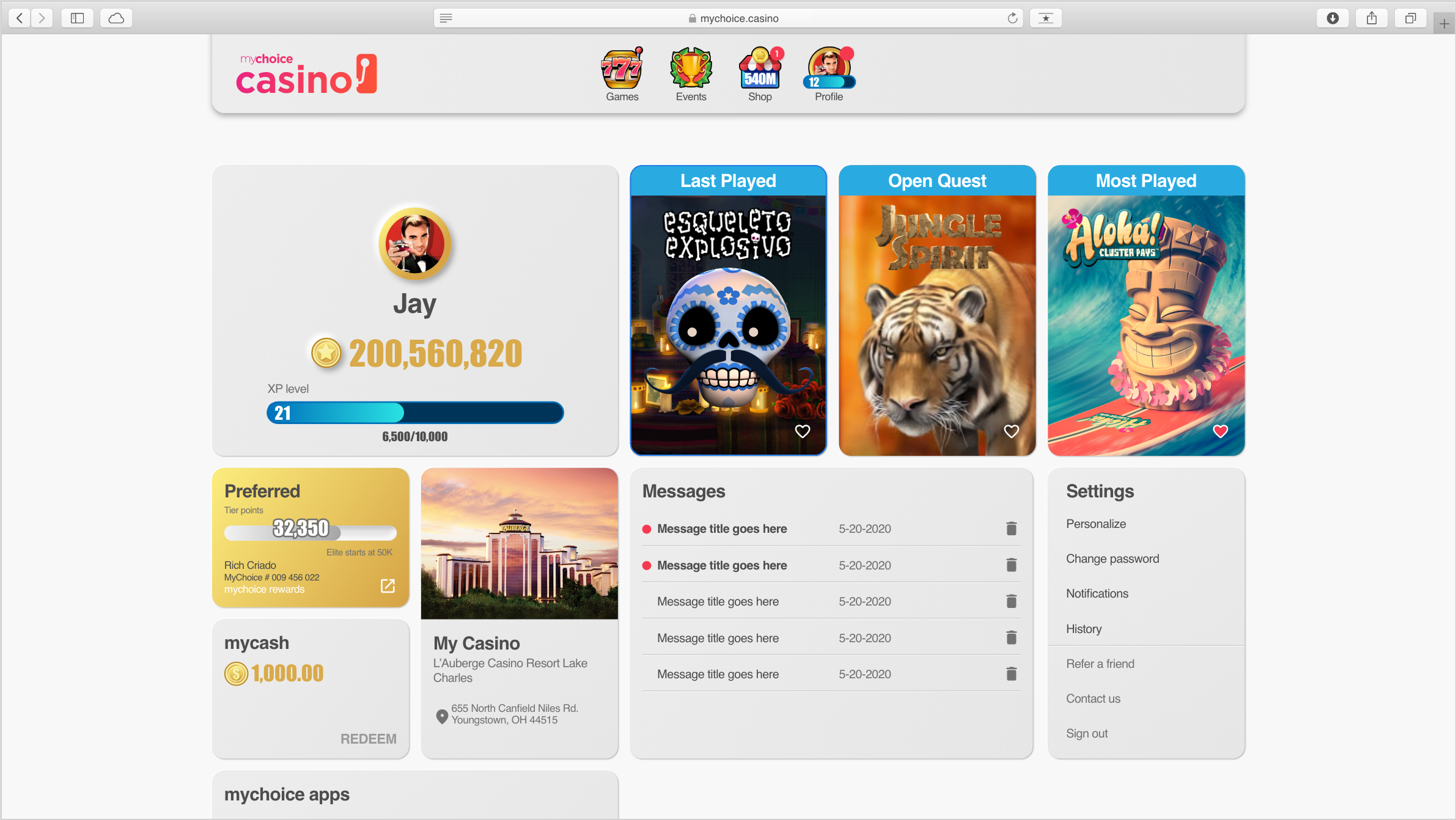This screenshot has height=820, width=1456.
Task: Click the location pin by casino address
Action: click(442, 716)
